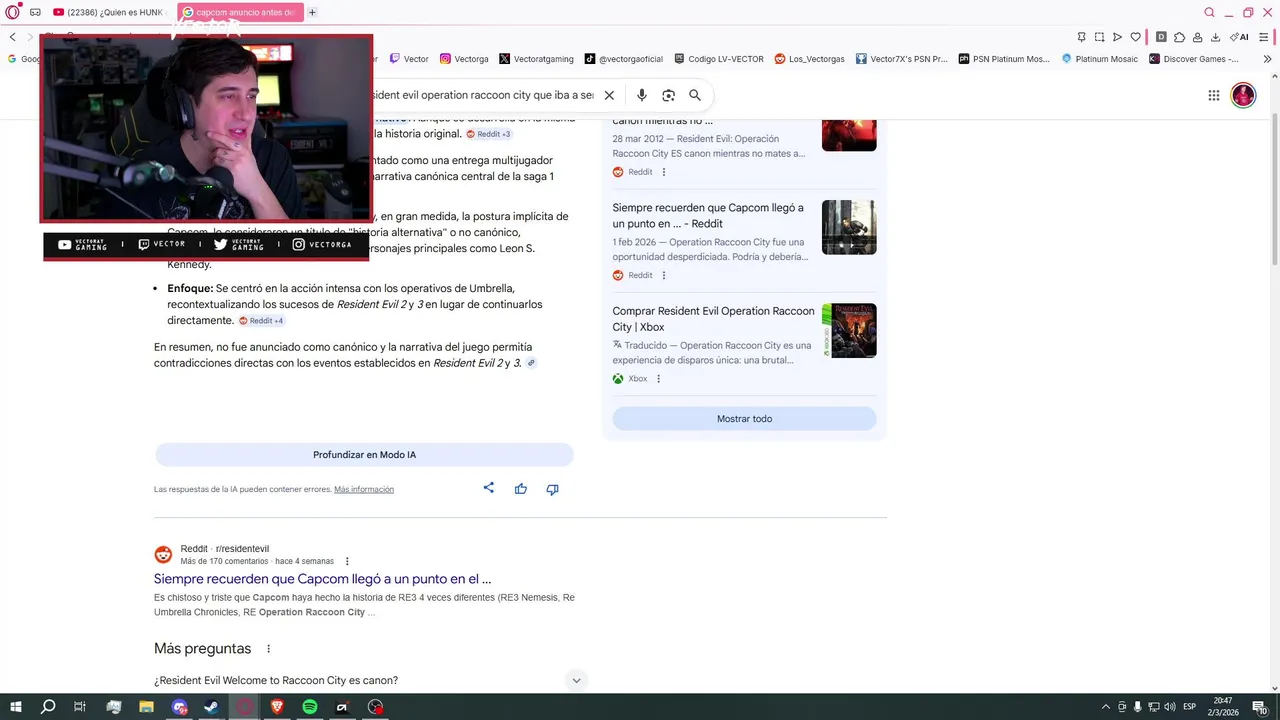Open Reddit result title Siempre recuerden que Capcom
This screenshot has width=1280, height=720.
(322, 579)
